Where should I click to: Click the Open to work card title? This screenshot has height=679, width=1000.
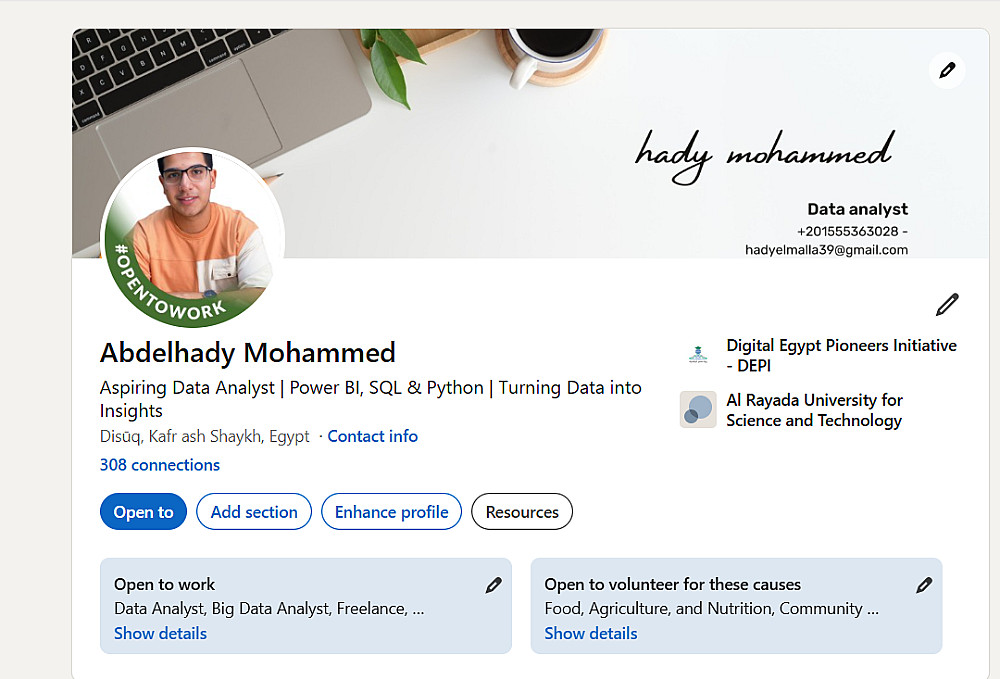coord(165,584)
